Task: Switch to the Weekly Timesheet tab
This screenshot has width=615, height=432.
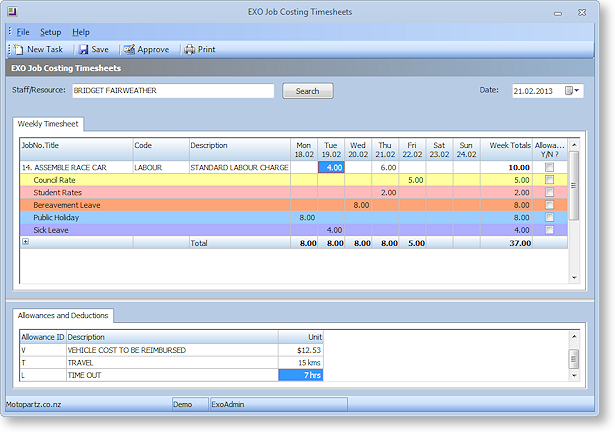Action: click(x=49, y=124)
